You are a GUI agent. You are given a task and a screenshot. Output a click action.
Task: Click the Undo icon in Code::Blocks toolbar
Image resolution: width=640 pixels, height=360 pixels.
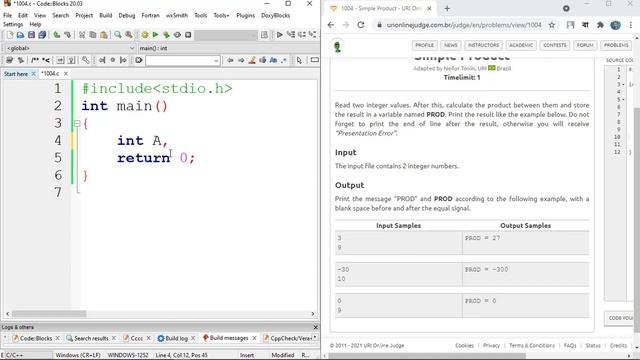(x=56, y=35)
